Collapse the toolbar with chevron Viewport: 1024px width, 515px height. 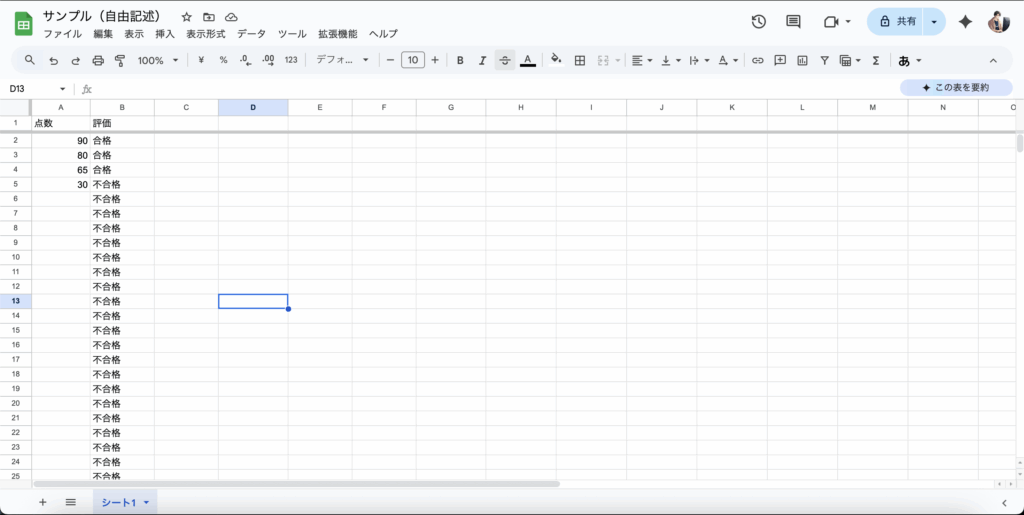tap(993, 61)
